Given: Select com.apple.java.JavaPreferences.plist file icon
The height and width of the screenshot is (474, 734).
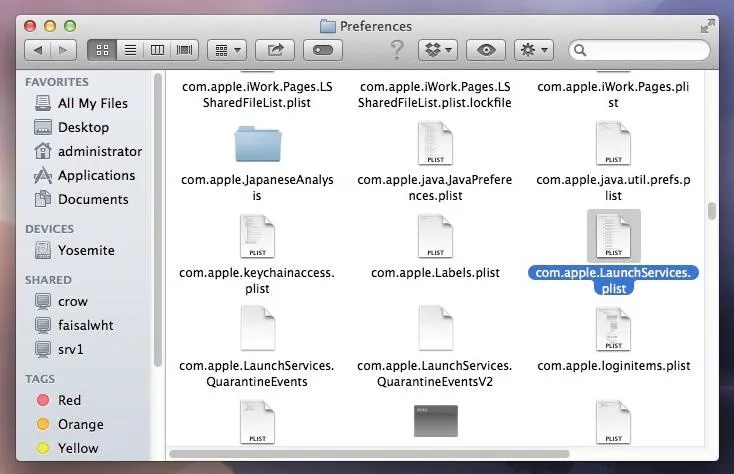Looking at the screenshot, I should coord(435,143).
